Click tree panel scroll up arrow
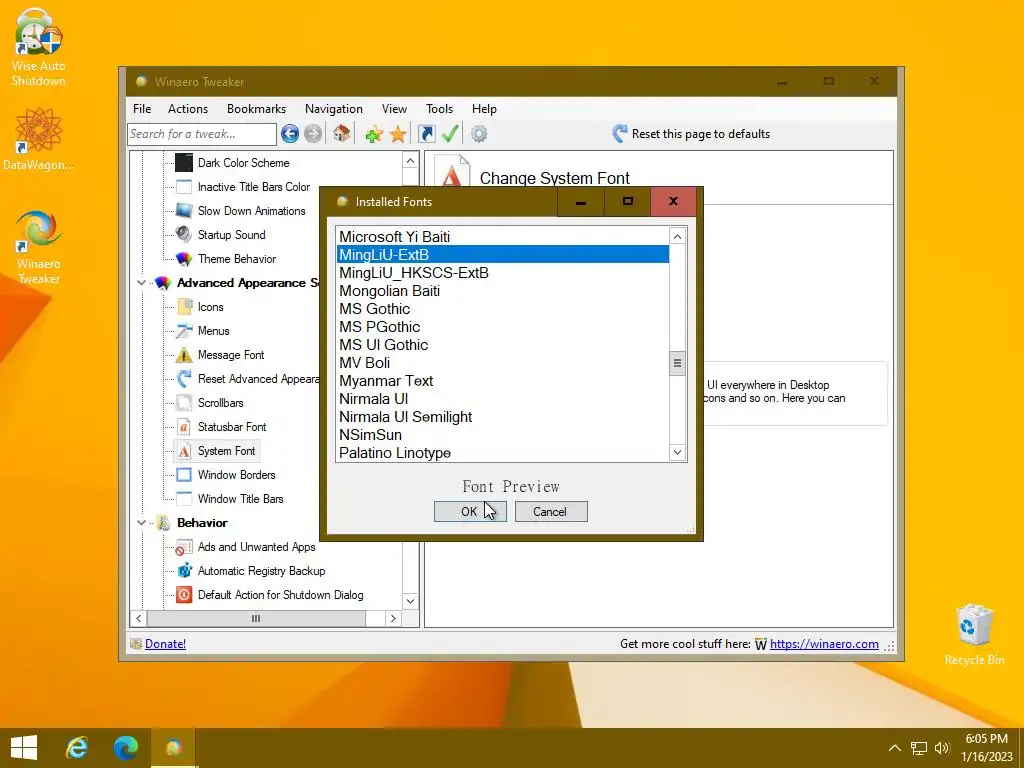Viewport: 1024px width, 768px height. [410, 161]
